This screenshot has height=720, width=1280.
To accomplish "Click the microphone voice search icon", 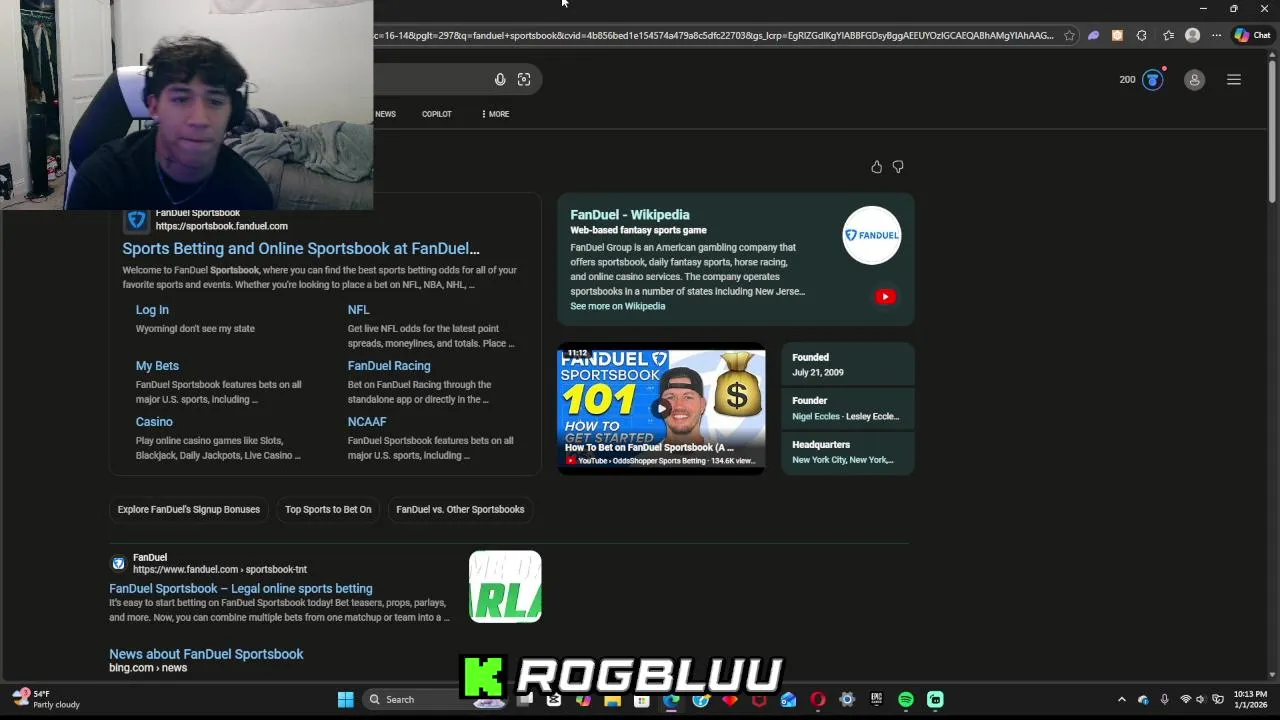I will 500,80.
